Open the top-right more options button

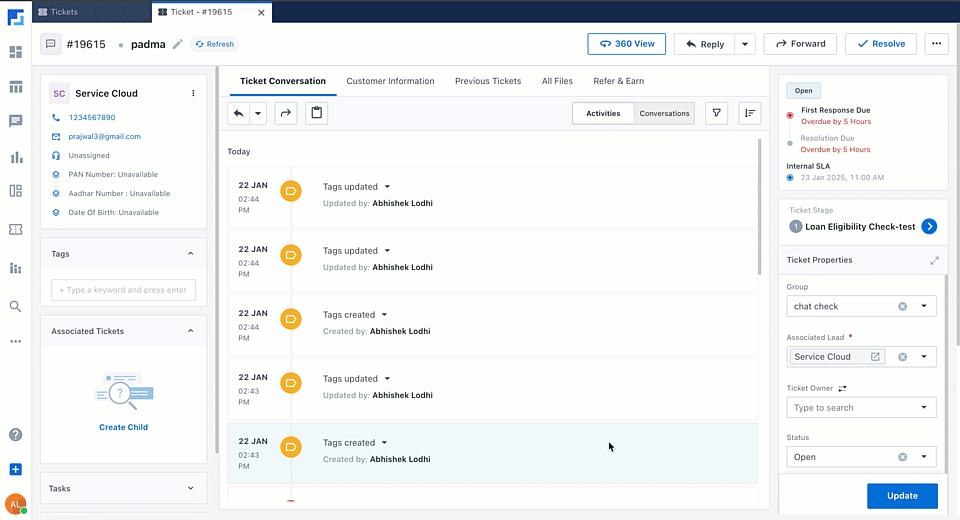[x=936, y=44]
